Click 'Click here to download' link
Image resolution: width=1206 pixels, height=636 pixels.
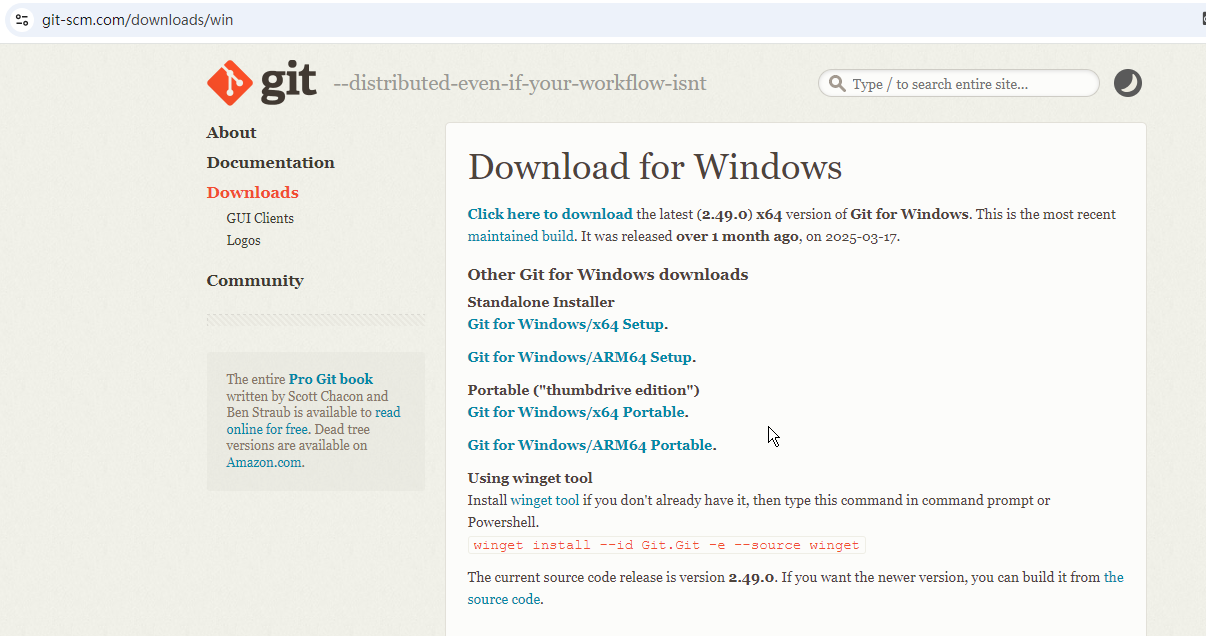[x=550, y=214]
